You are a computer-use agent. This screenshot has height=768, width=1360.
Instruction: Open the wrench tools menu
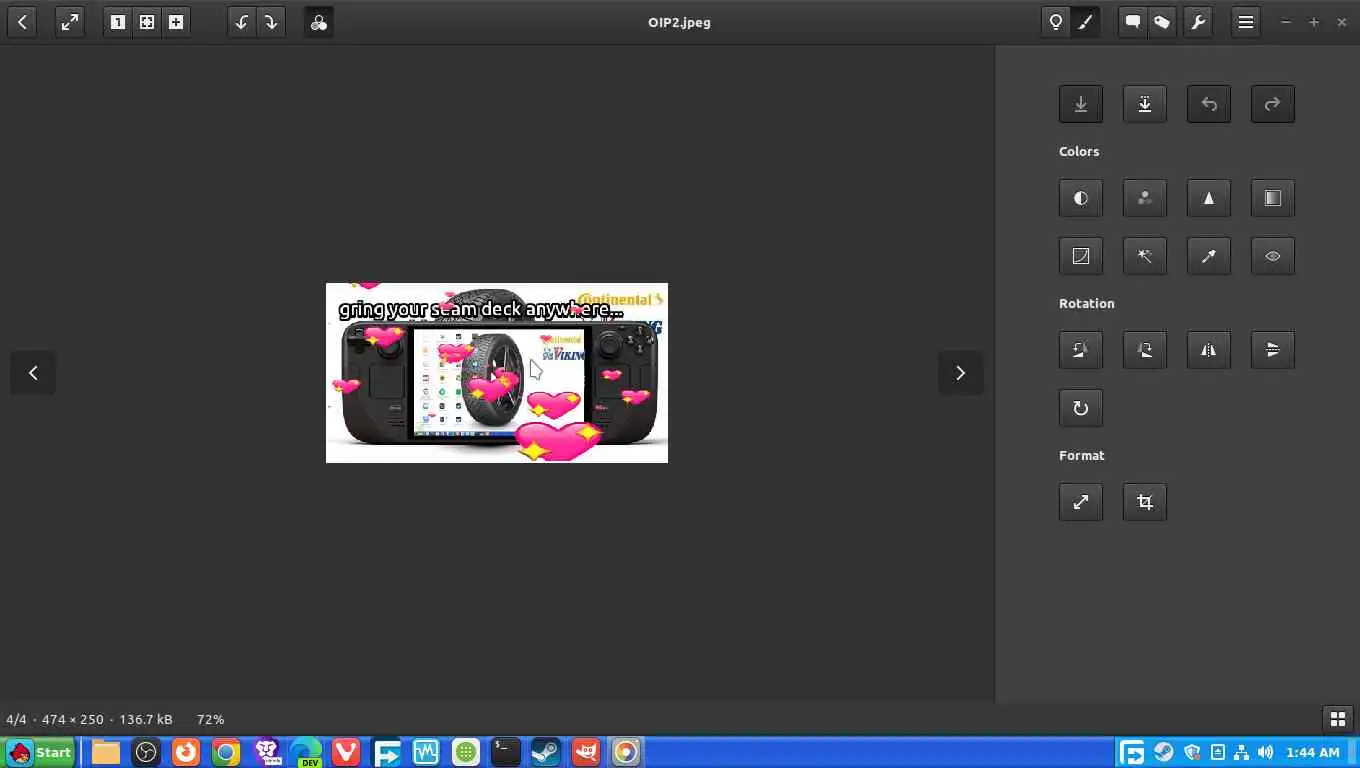(1198, 22)
